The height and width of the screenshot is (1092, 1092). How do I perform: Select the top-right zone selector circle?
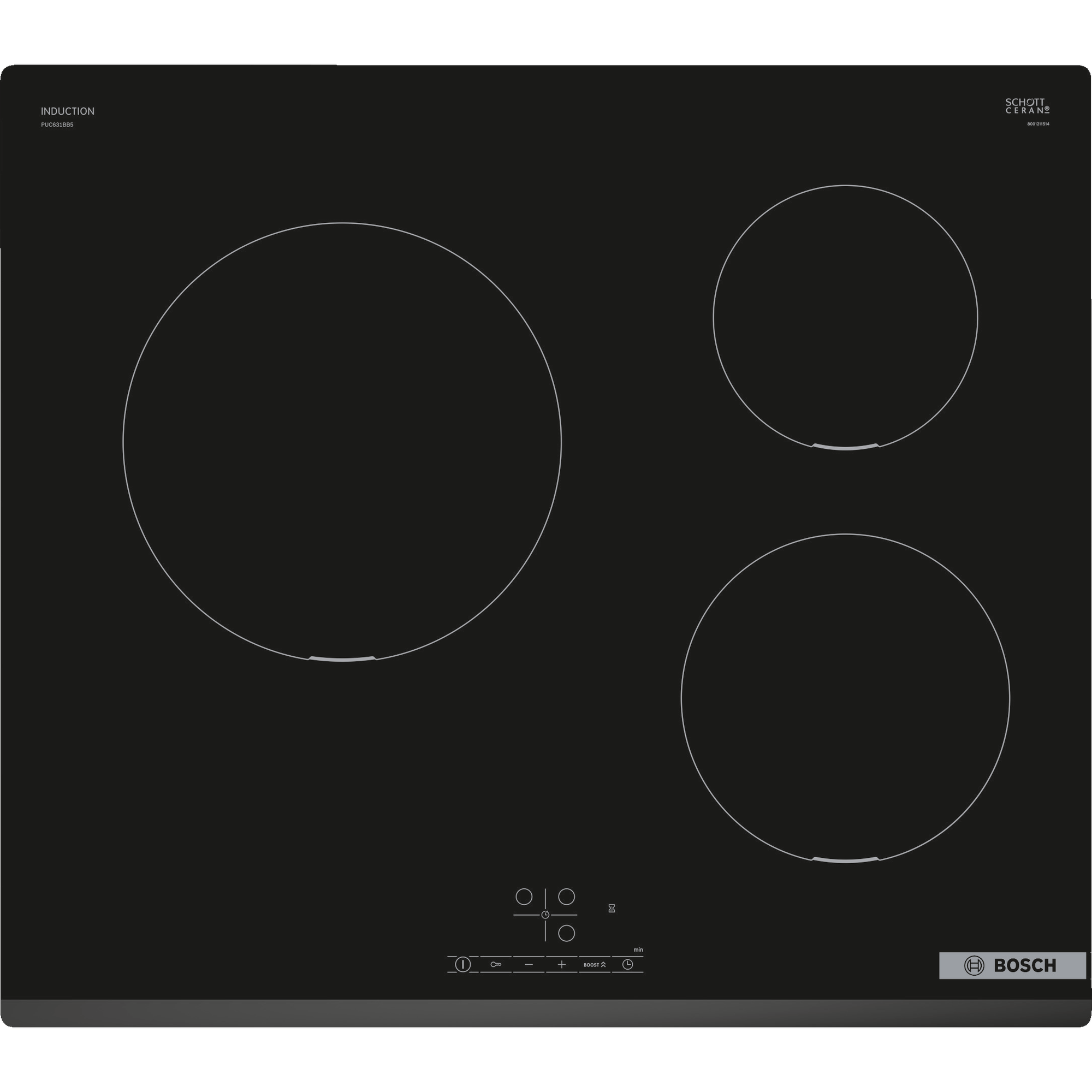[x=566, y=897]
